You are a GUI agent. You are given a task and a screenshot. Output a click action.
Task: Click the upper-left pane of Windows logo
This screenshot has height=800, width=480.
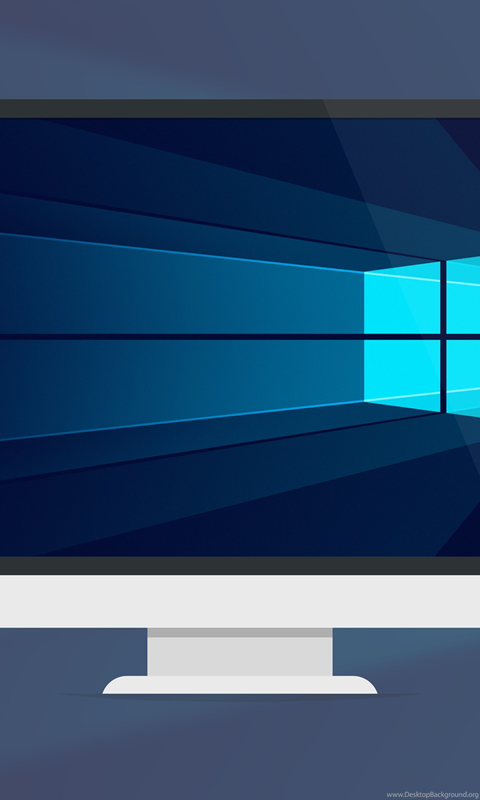pos(402,298)
